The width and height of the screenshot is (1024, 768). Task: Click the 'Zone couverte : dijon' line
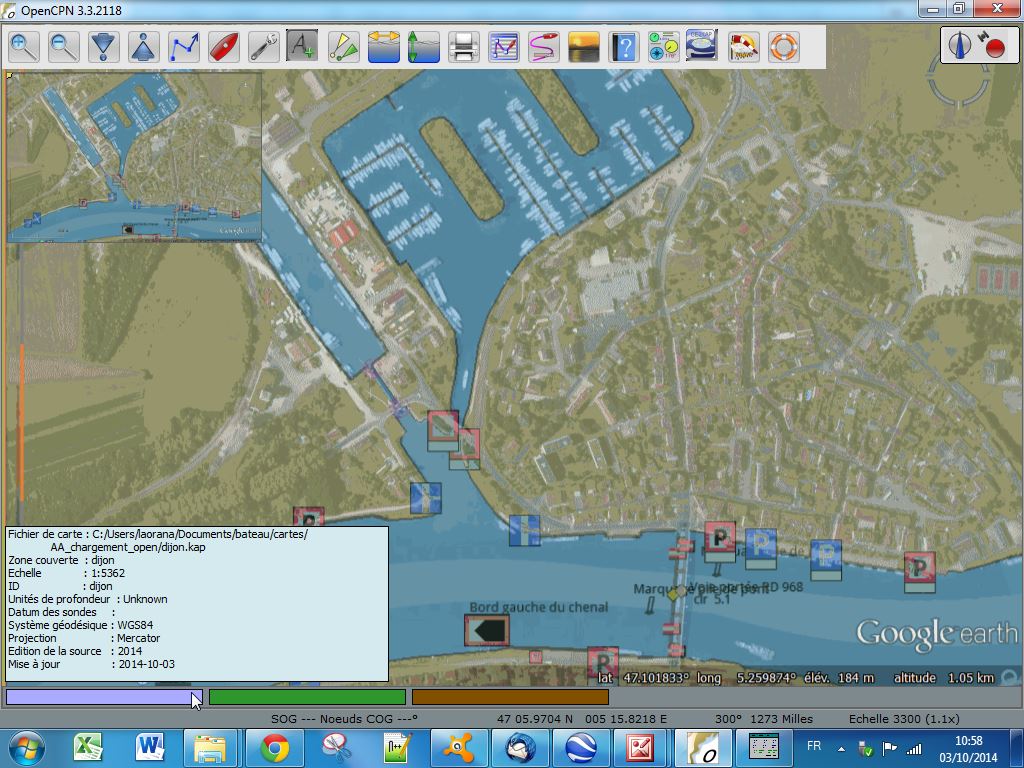61,560
